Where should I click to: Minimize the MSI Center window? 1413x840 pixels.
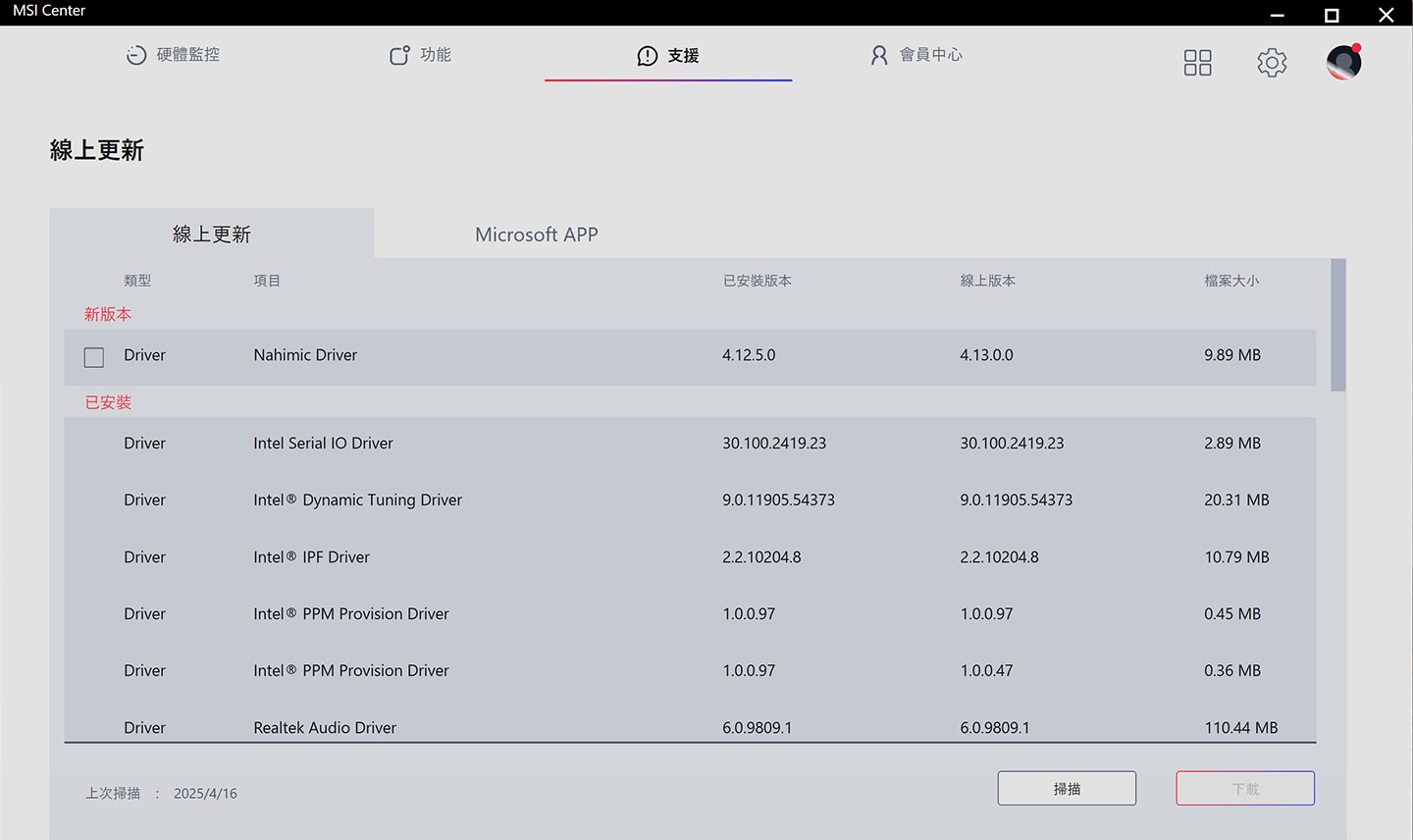(1278, 15)
